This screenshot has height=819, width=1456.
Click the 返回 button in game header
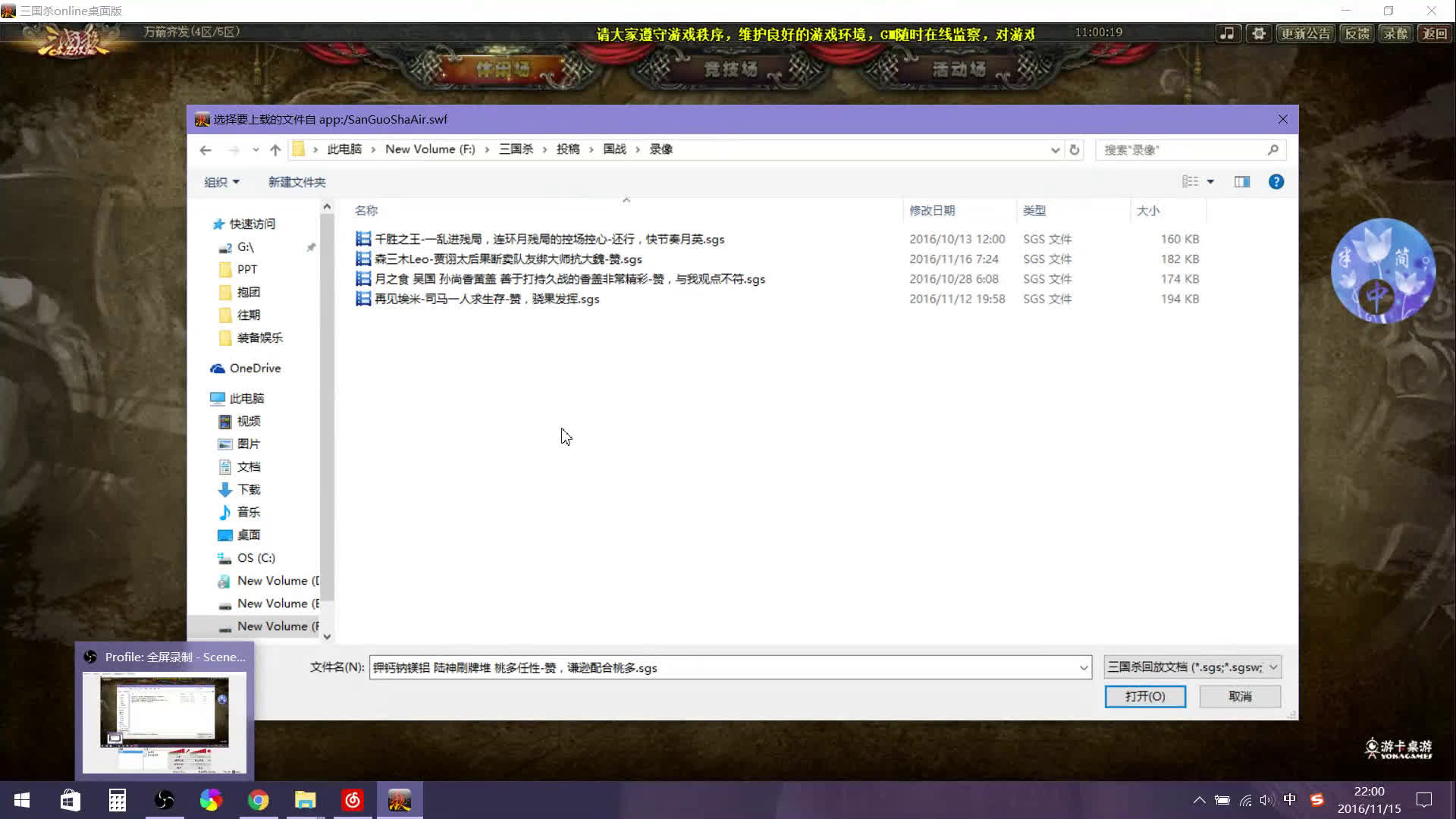(x=1434, y=33)
